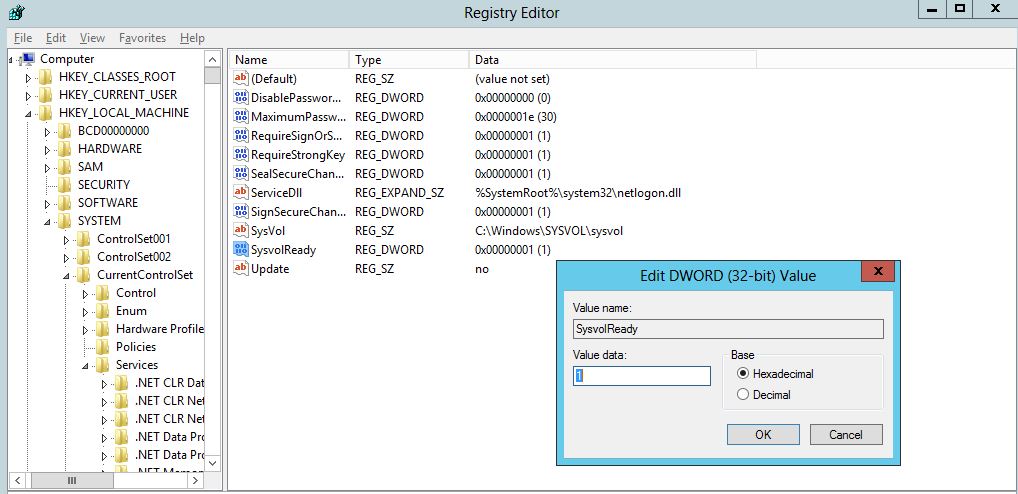Click the Update string value icon
Screen dimensions: 1018x494
point(240,268)
